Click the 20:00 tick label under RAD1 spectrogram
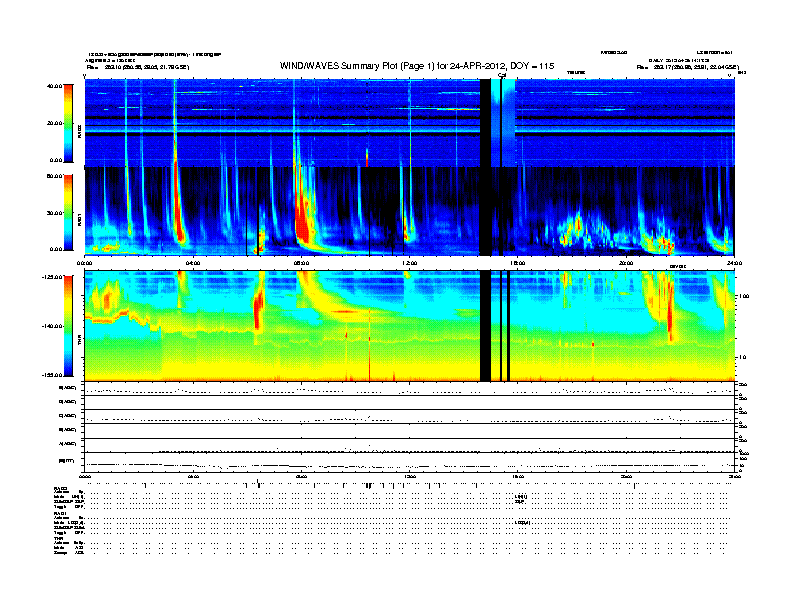Screen dimensions: 792x612 coord(626,263)
